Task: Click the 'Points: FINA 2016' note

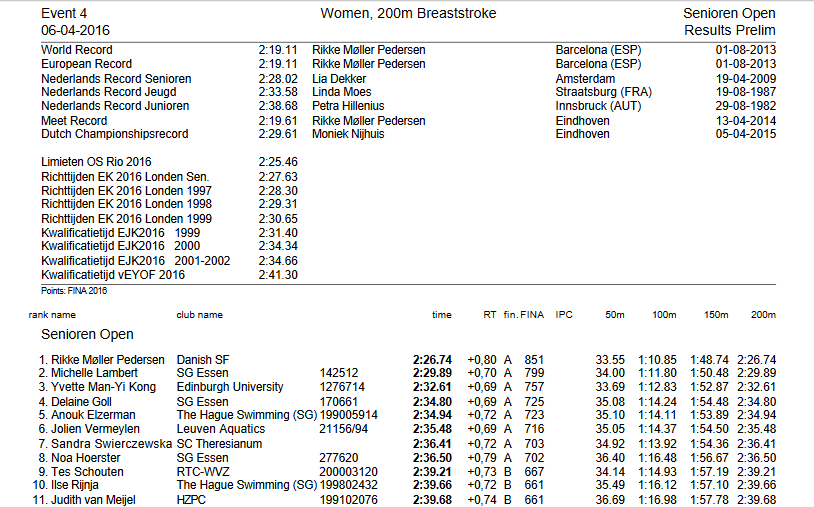Action: pos(74,291)
